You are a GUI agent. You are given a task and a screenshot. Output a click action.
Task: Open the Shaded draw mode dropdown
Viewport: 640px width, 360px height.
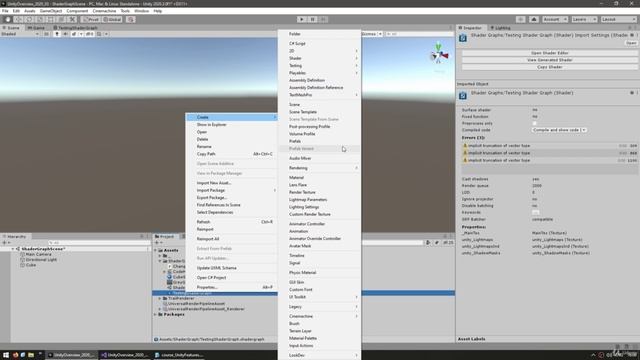coord(20,34)
